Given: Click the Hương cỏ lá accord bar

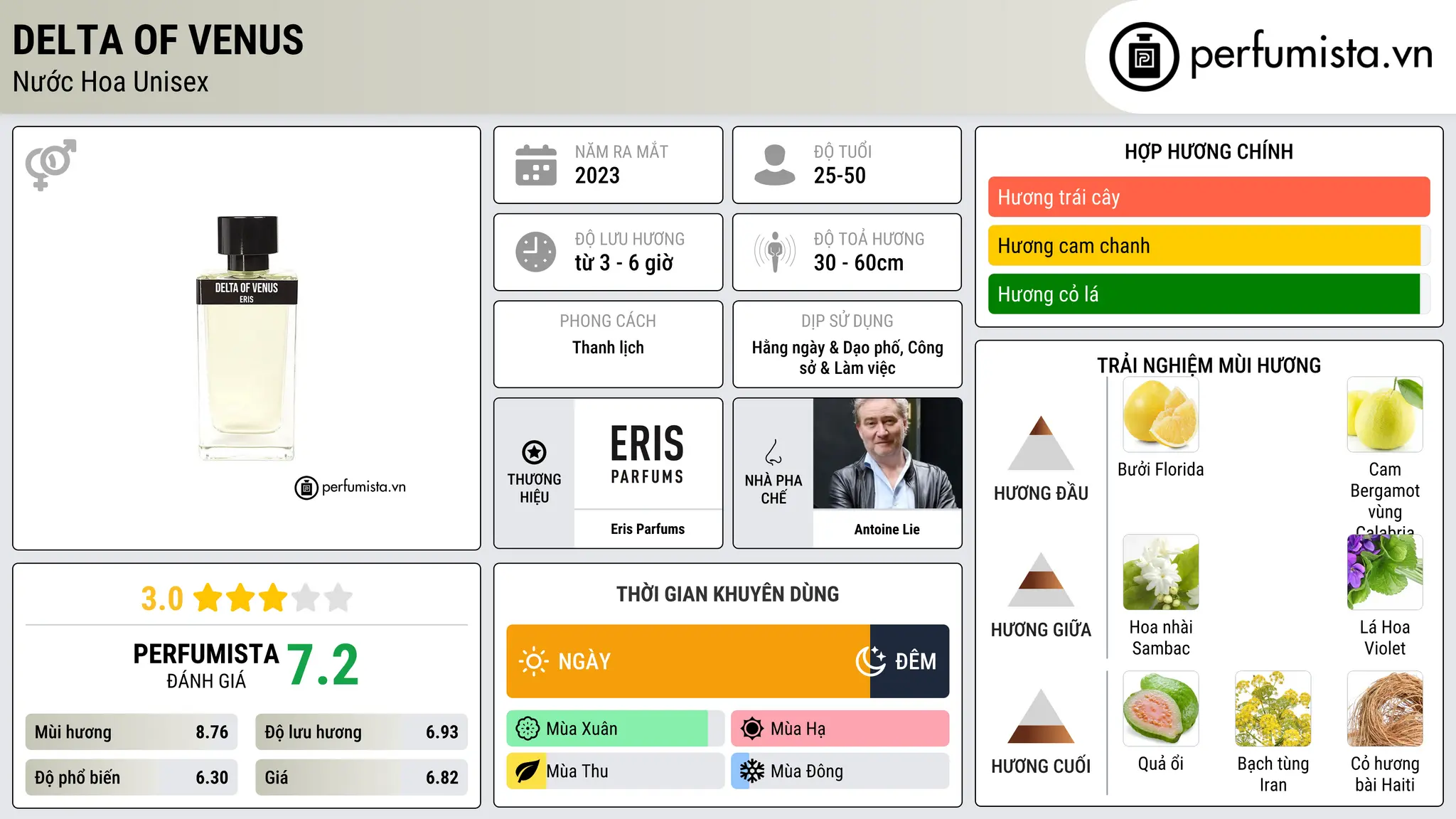Looking at the screenshot, I should 1209,294.
